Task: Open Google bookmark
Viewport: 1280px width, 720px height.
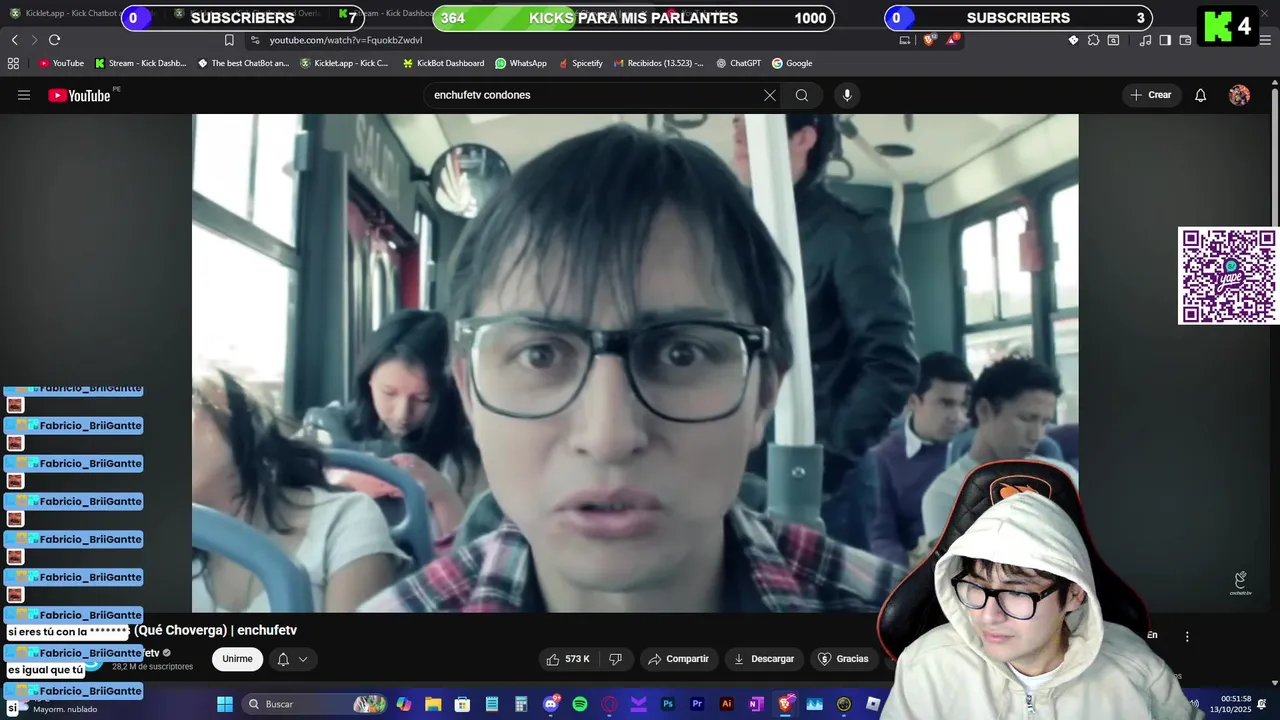Action: 792,63
